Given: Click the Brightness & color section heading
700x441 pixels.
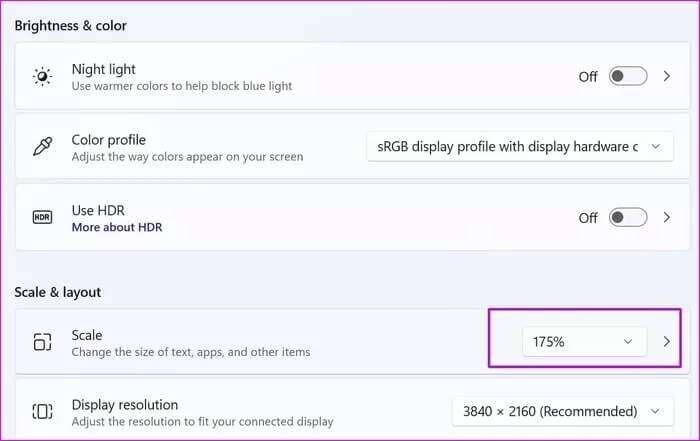Looking at the screenshot, I should pyautogui.click(x=71, y=25).
